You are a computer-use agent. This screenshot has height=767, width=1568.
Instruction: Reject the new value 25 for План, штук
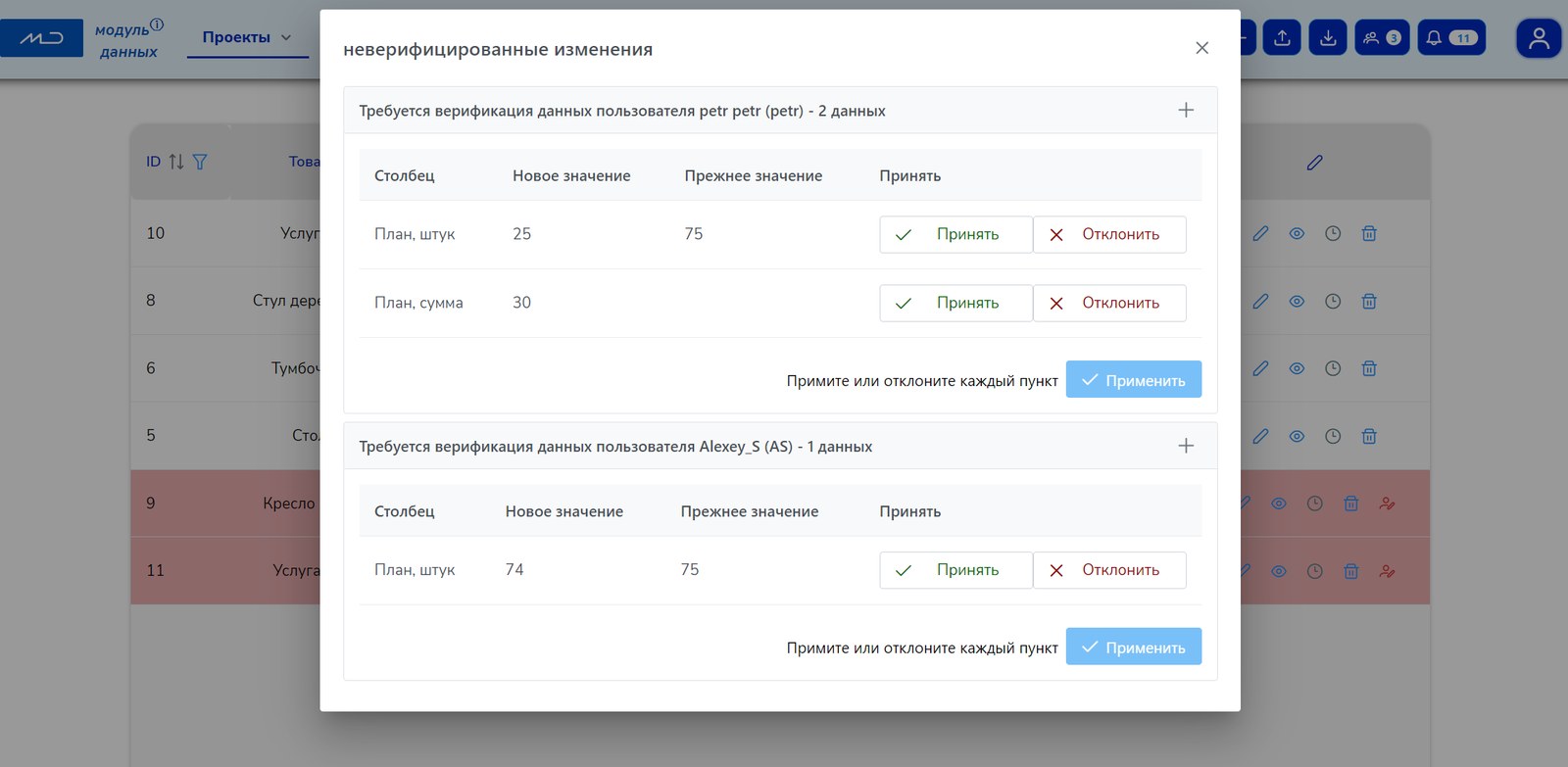pos(1109,234)
